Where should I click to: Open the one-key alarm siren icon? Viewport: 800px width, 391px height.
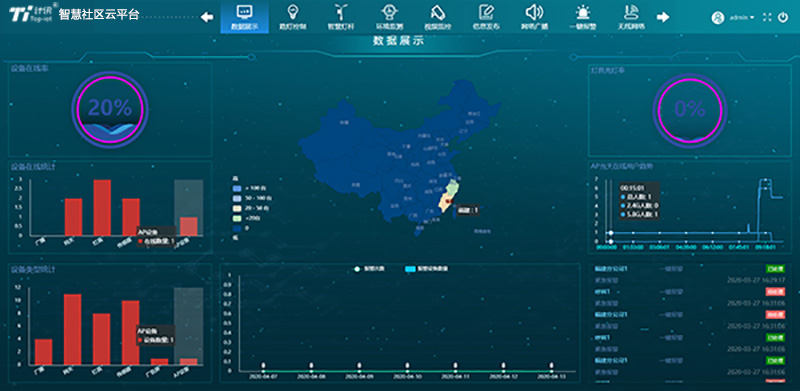pos(582,11)
